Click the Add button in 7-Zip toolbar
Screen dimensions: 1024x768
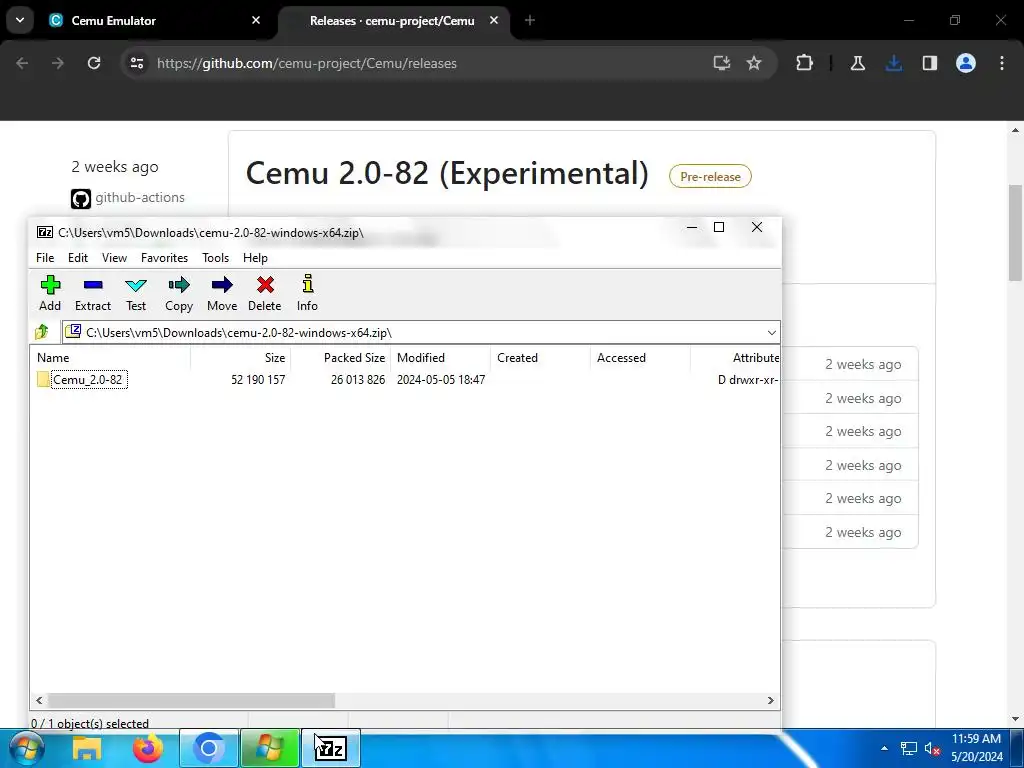(50, 293)
